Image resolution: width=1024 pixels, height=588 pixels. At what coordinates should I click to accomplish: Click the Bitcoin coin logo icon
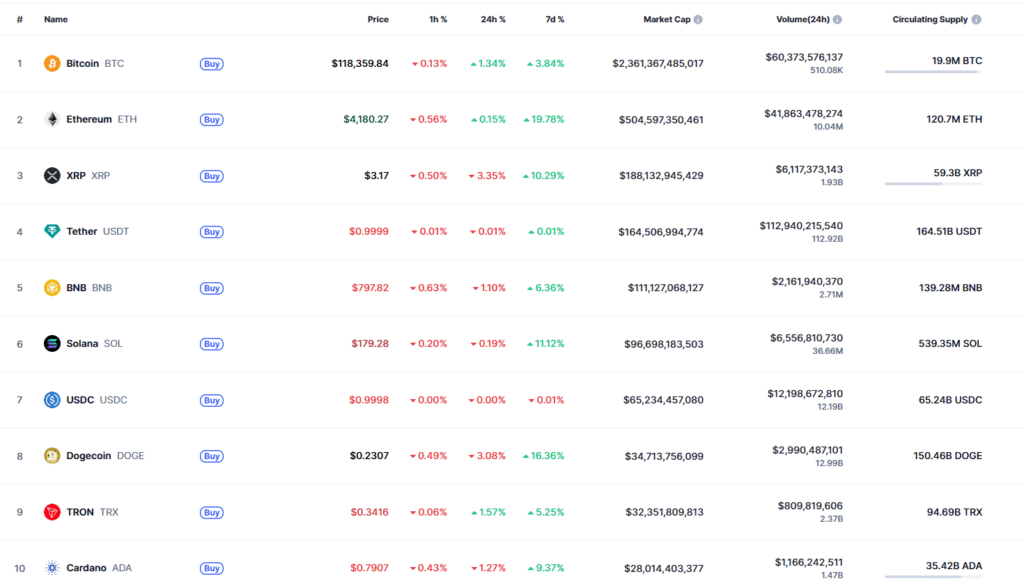(52, 63)
